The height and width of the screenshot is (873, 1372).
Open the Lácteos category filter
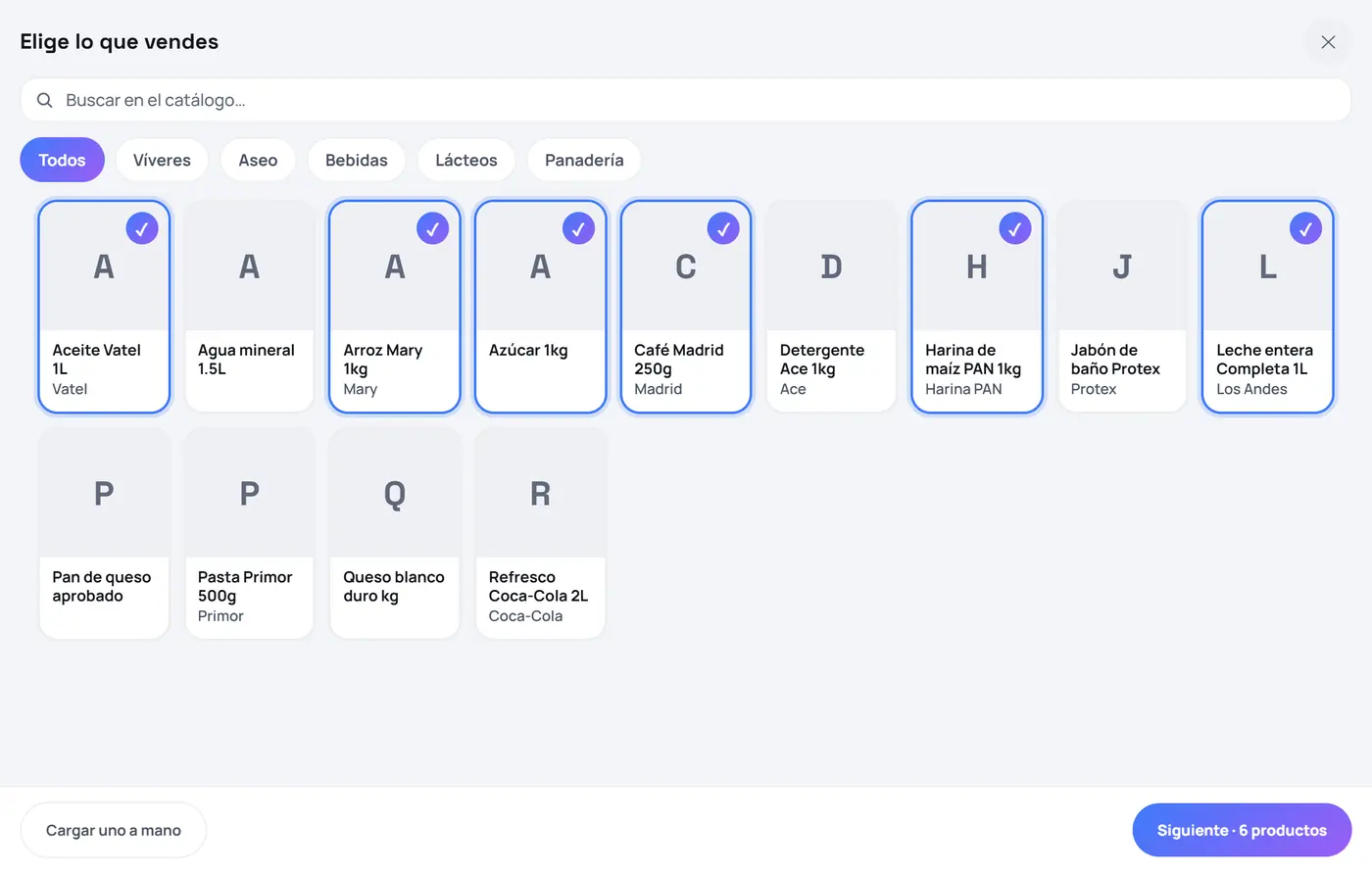click(x=466, y=160)
